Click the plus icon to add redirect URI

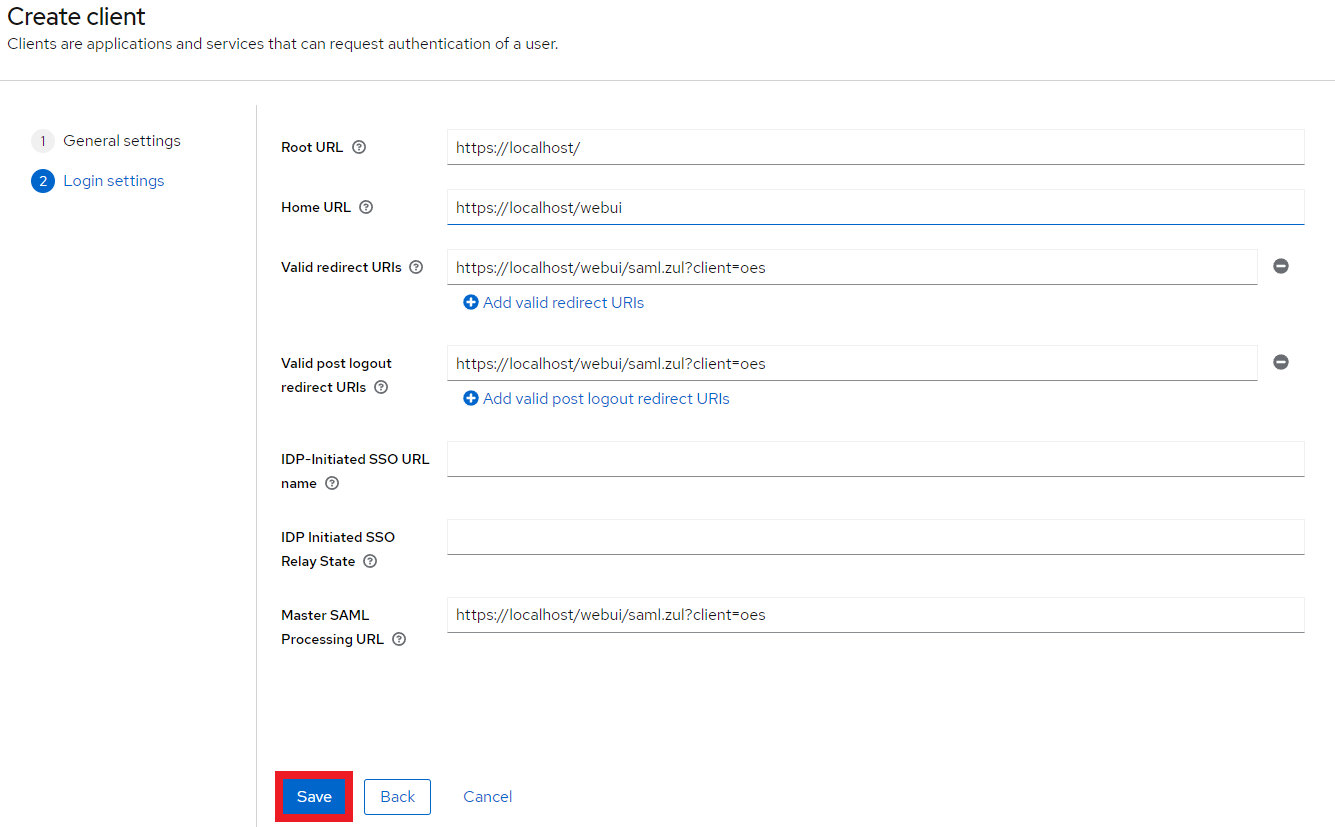[471, 301]
